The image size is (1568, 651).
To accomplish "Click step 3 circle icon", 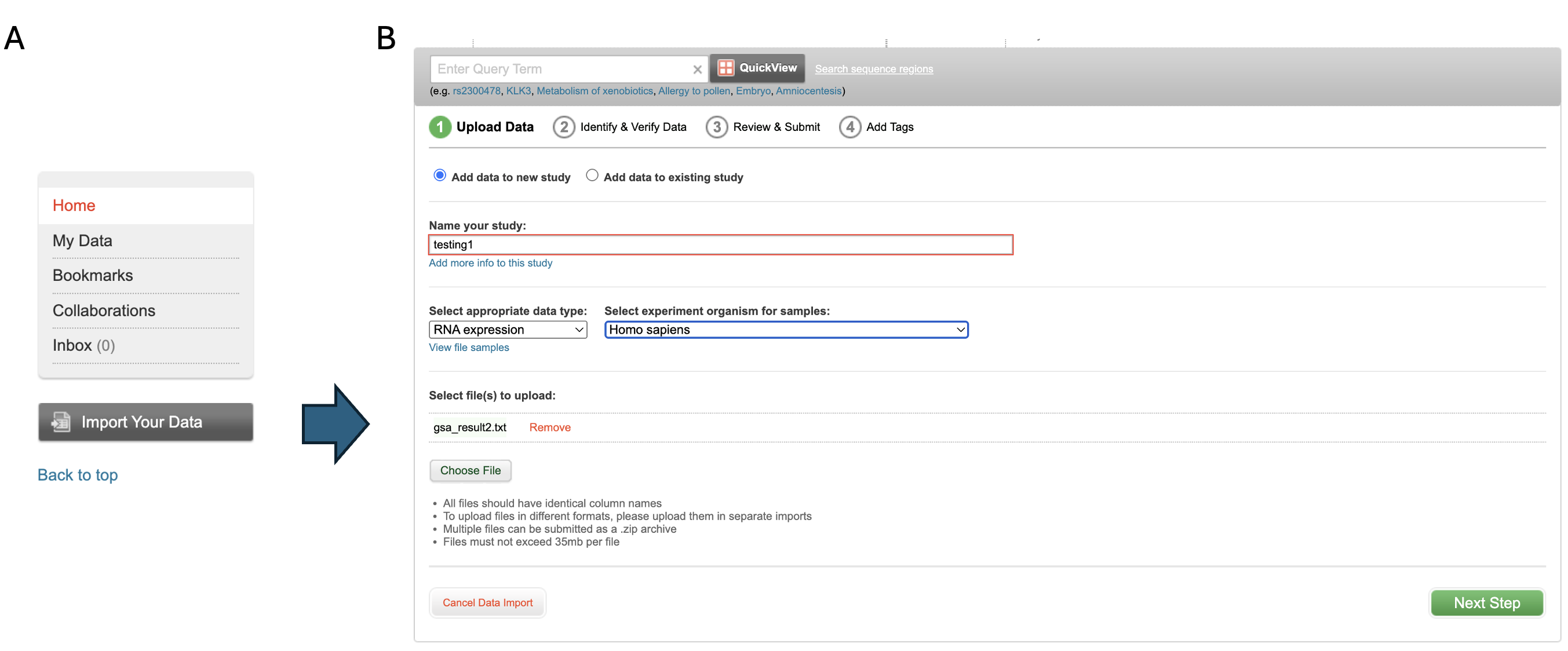I will click(x=716, y=126).
